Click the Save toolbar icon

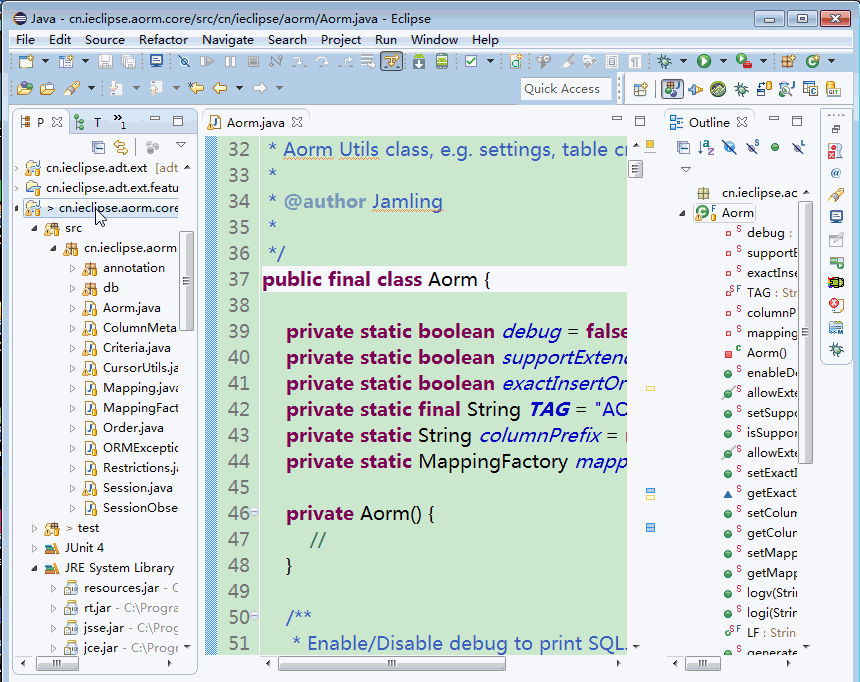point(105,61)
